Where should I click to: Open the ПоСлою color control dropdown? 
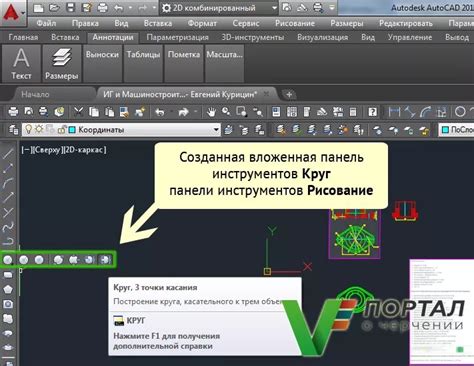(456, 130)
